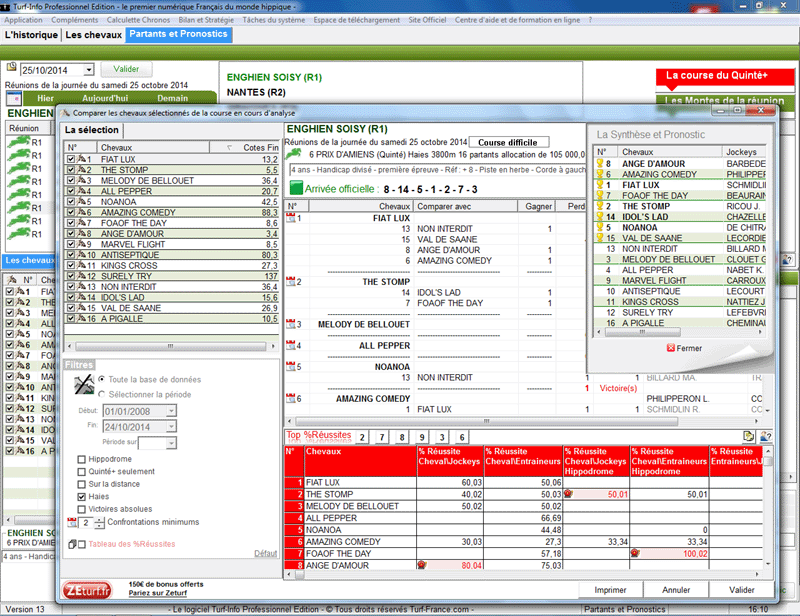Click the Fermer button in synthesis panel

684,348
